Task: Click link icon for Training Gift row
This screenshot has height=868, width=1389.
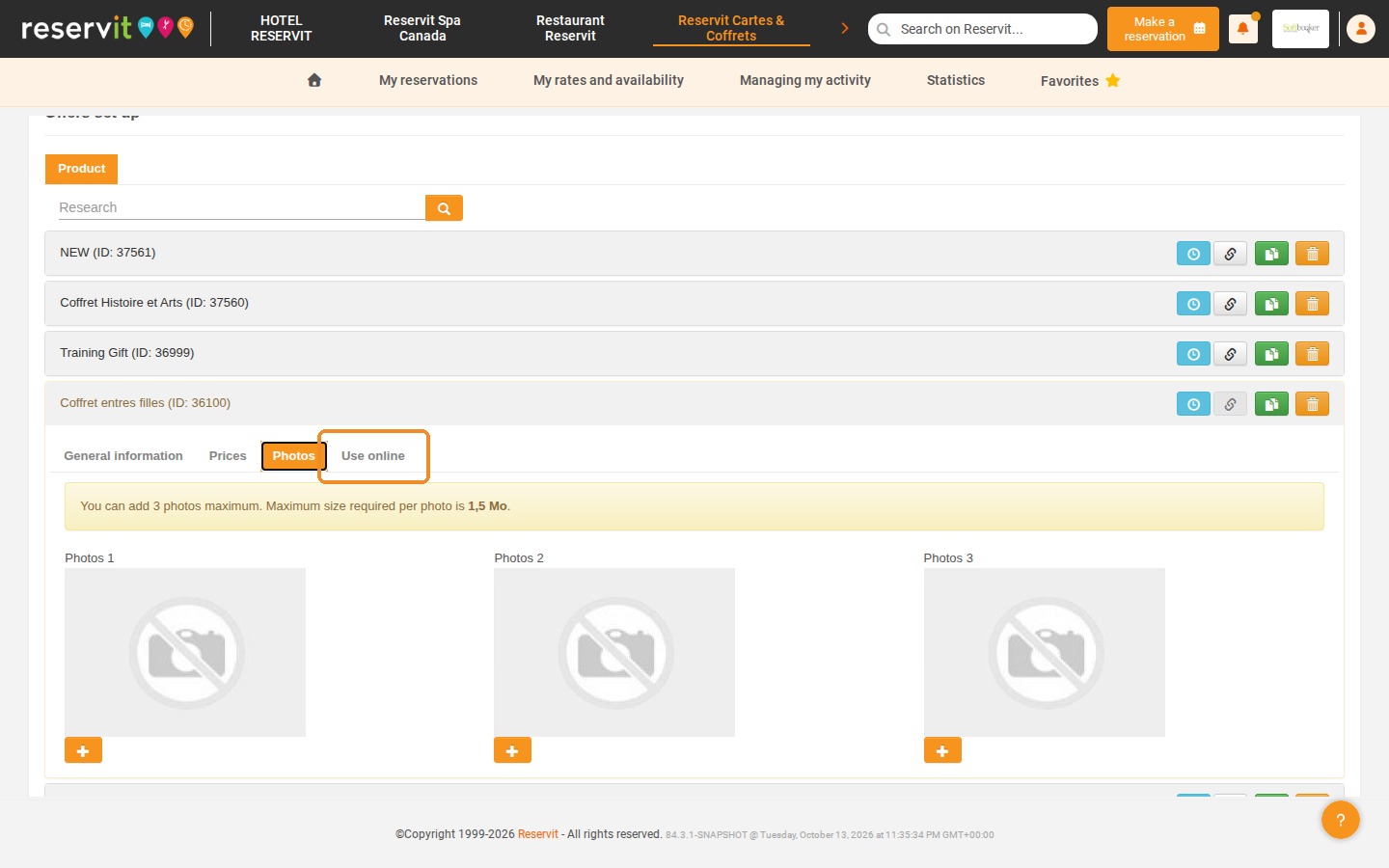Action: point(1230,354)
